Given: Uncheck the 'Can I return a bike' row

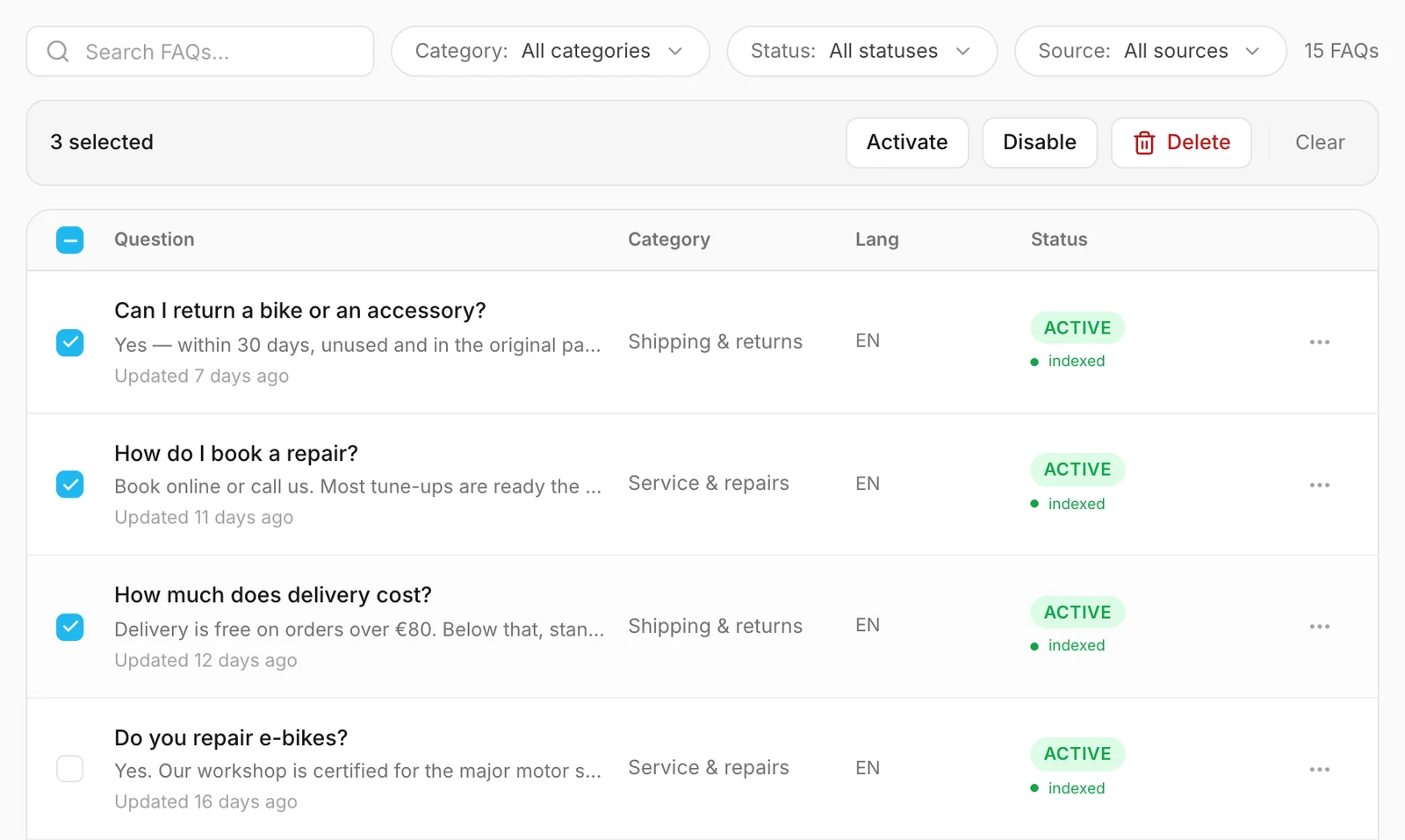Looking at the screenshot, I should [x=70, y=342].
